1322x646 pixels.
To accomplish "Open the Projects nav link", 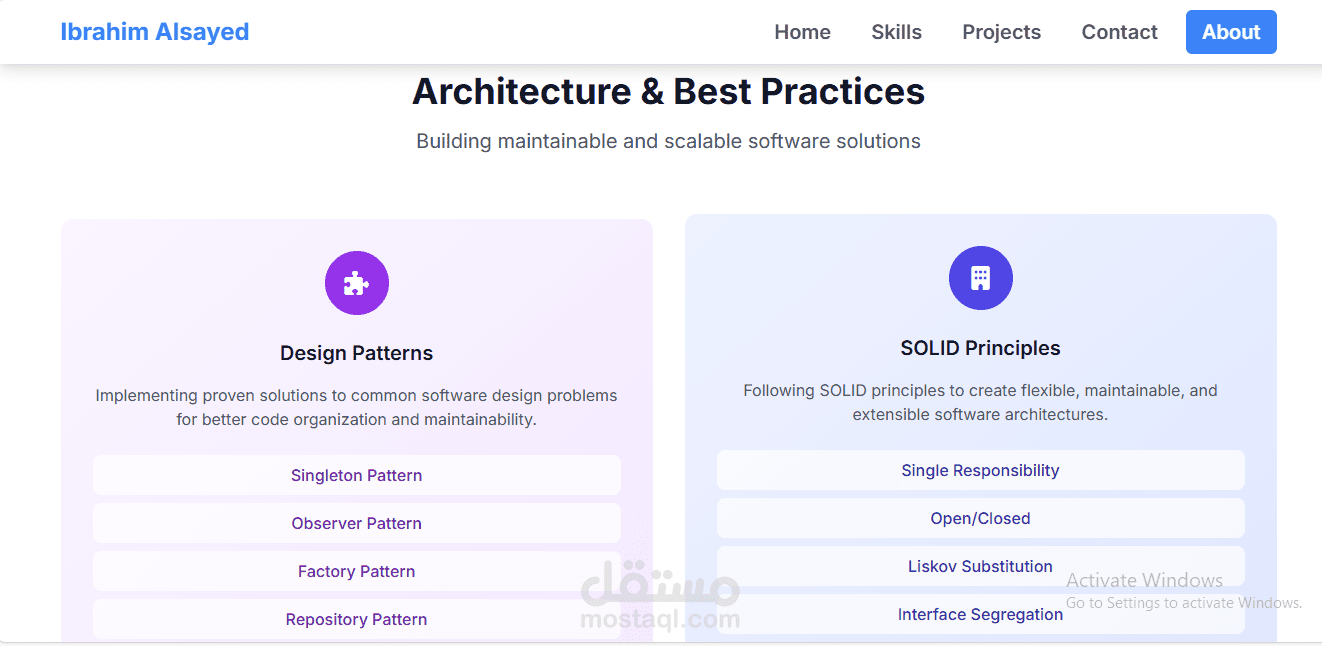I will coord(1002,32).
